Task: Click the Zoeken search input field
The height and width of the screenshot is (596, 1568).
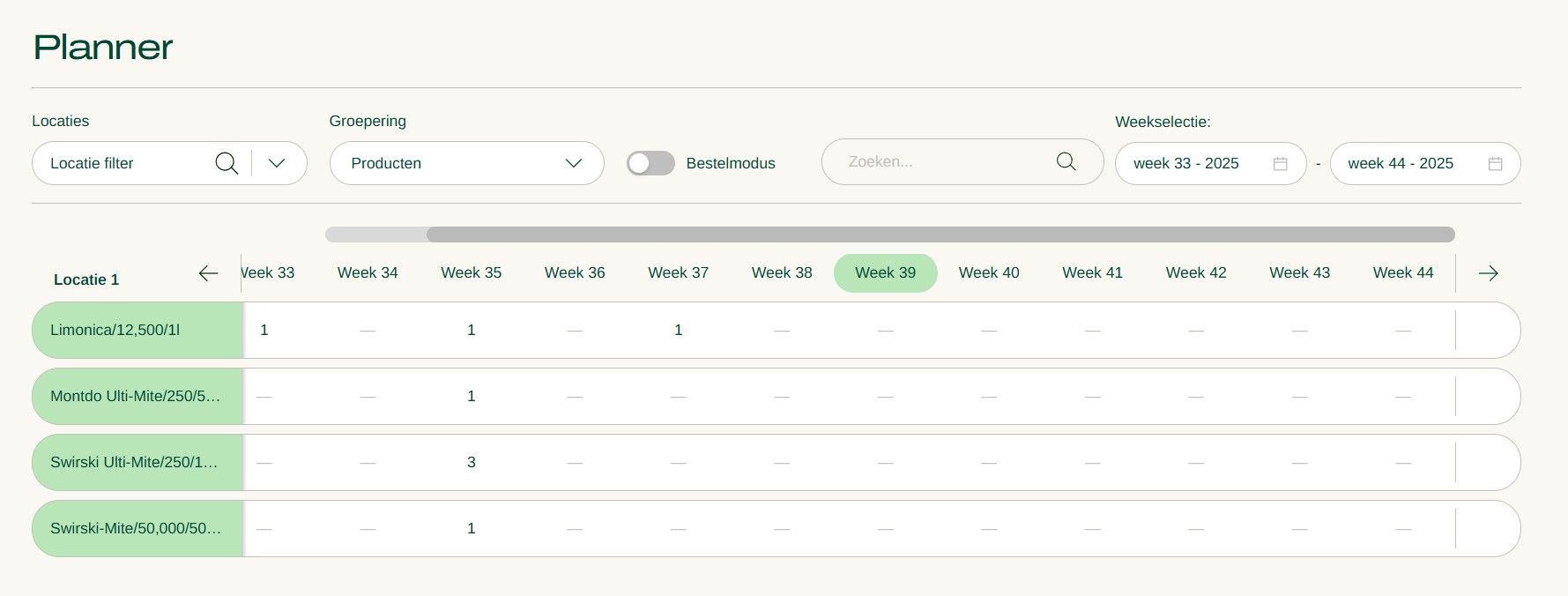Action: pos(962,161)
